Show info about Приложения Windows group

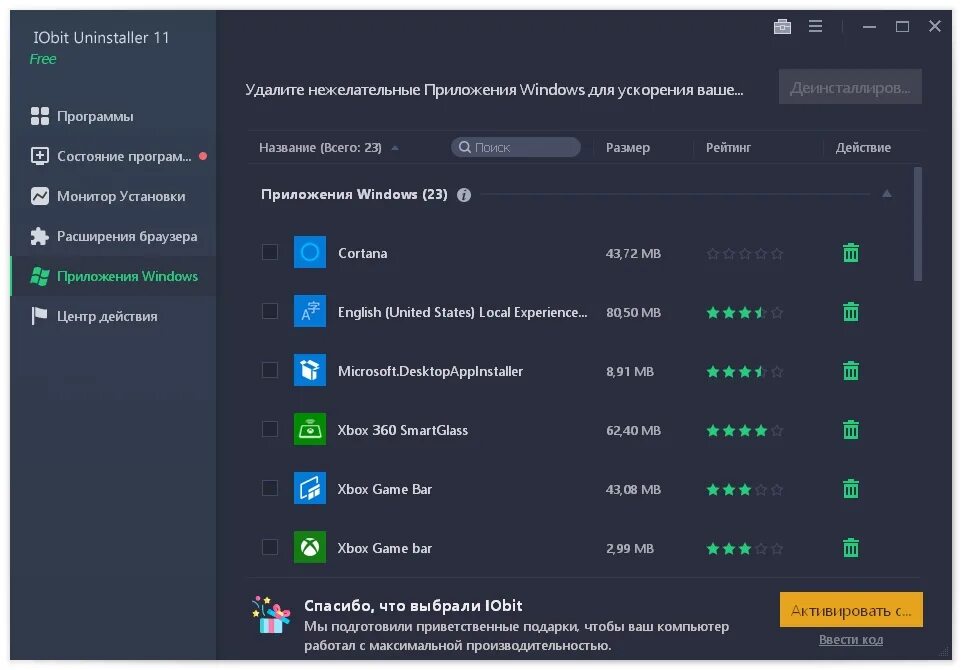464,195
